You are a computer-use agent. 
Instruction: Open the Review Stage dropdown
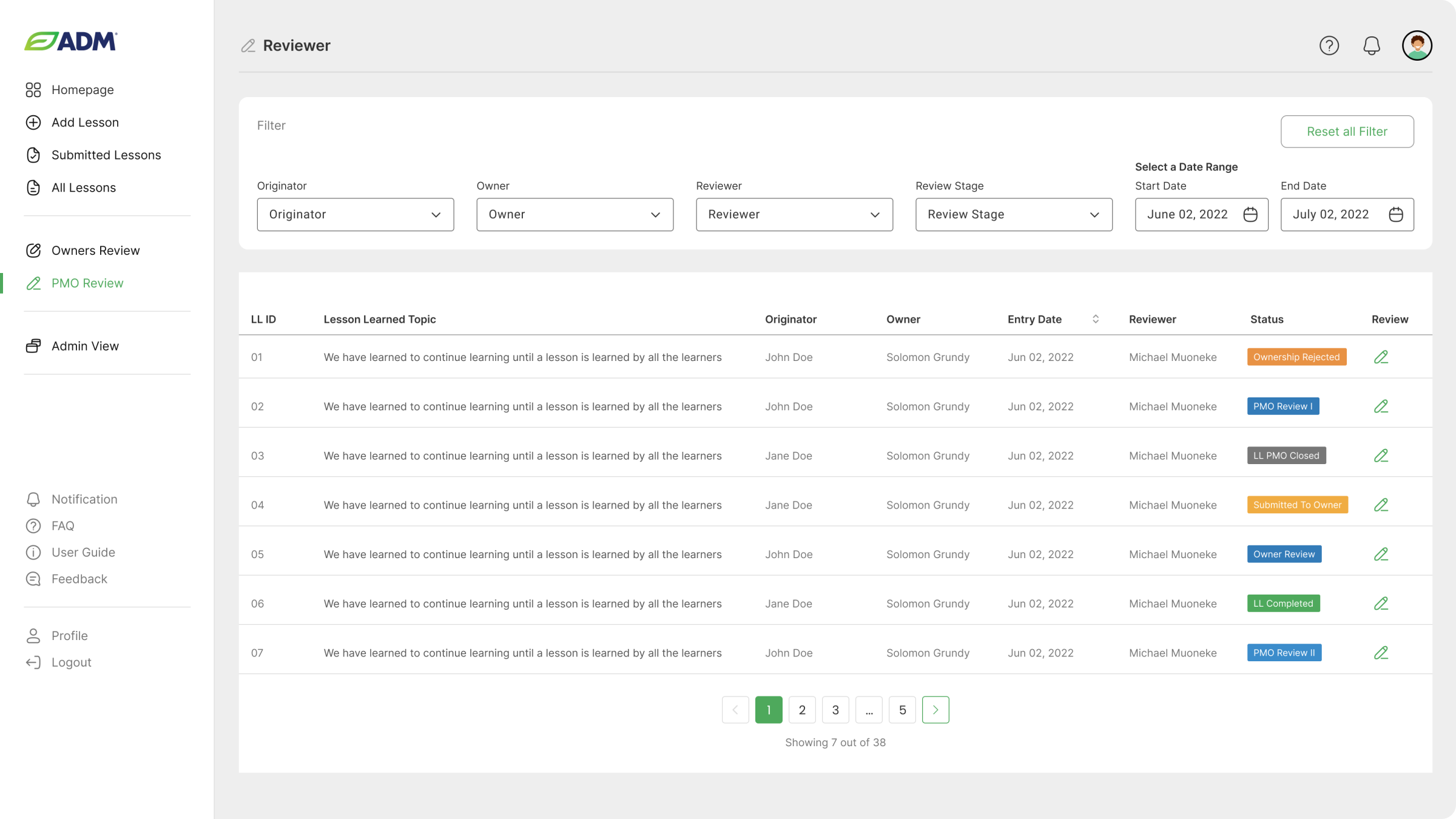[x=1013, y=215]
